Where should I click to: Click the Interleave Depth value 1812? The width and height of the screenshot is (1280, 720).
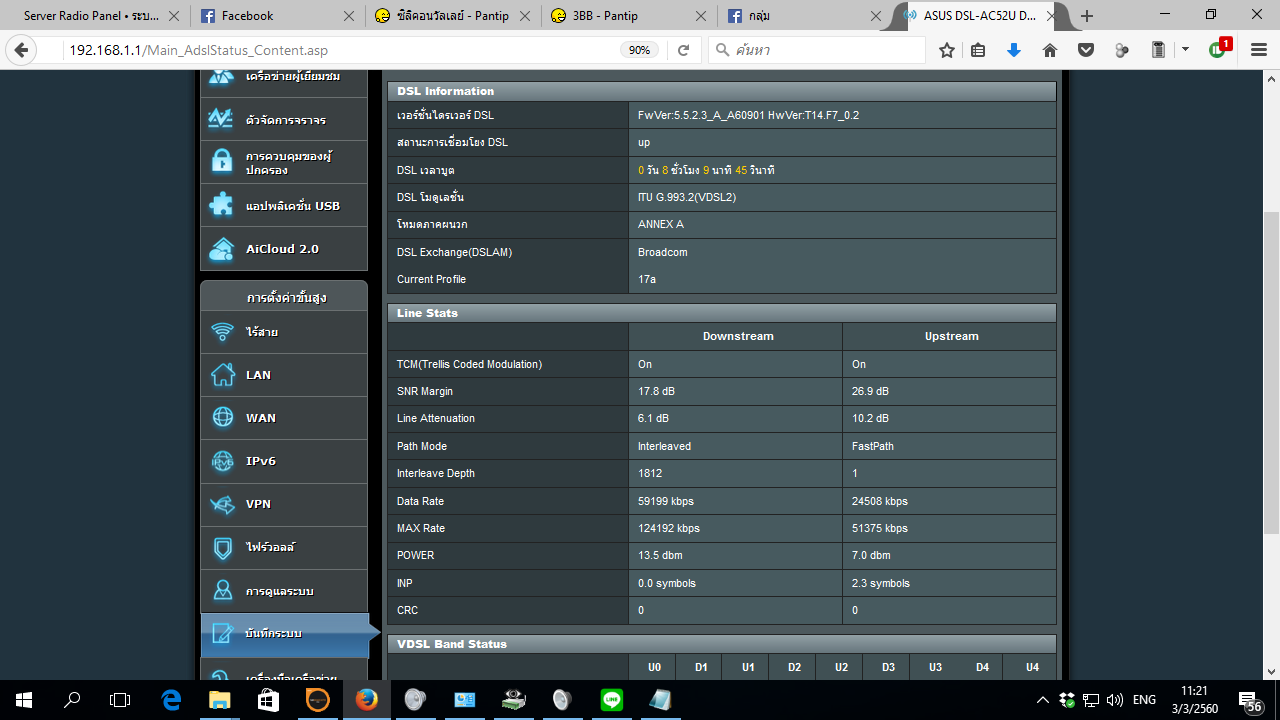pos(650,473)
